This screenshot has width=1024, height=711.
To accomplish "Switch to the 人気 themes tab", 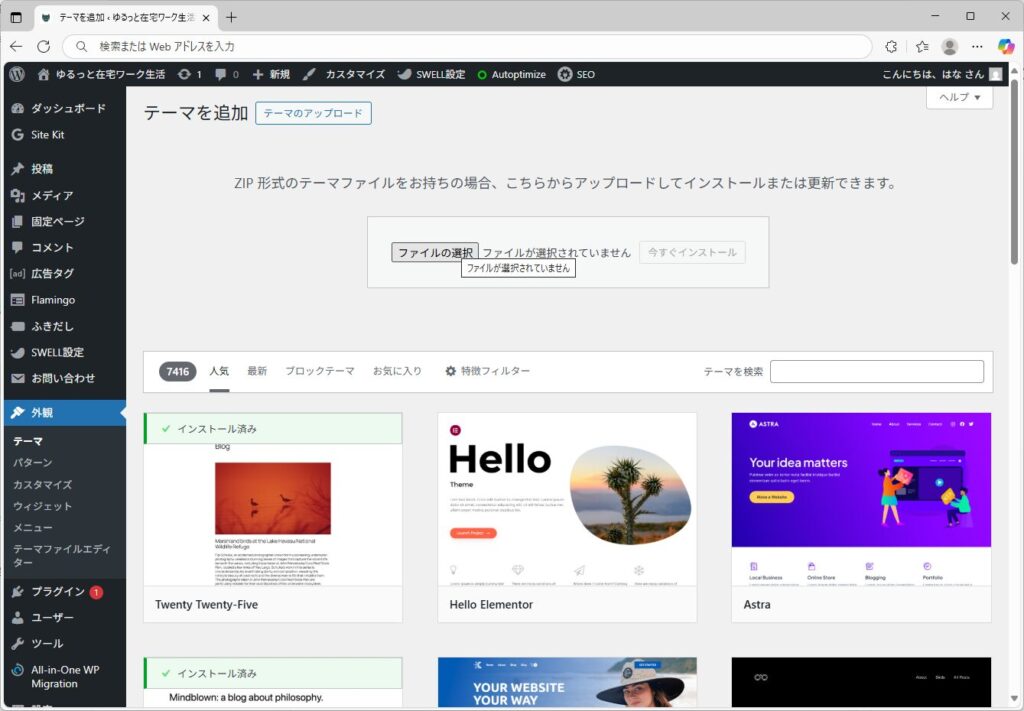I will coord(220,370).
